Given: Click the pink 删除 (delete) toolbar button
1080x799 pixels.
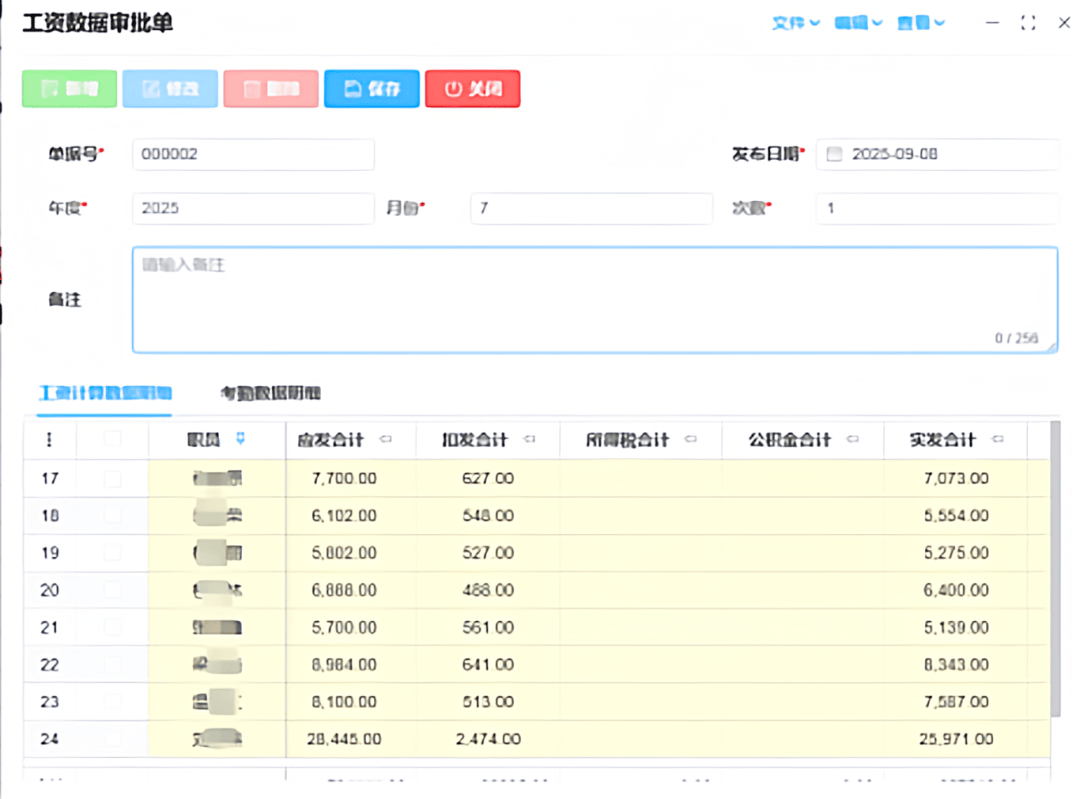Looking at the screenshot, I should (x=271, y=89).
